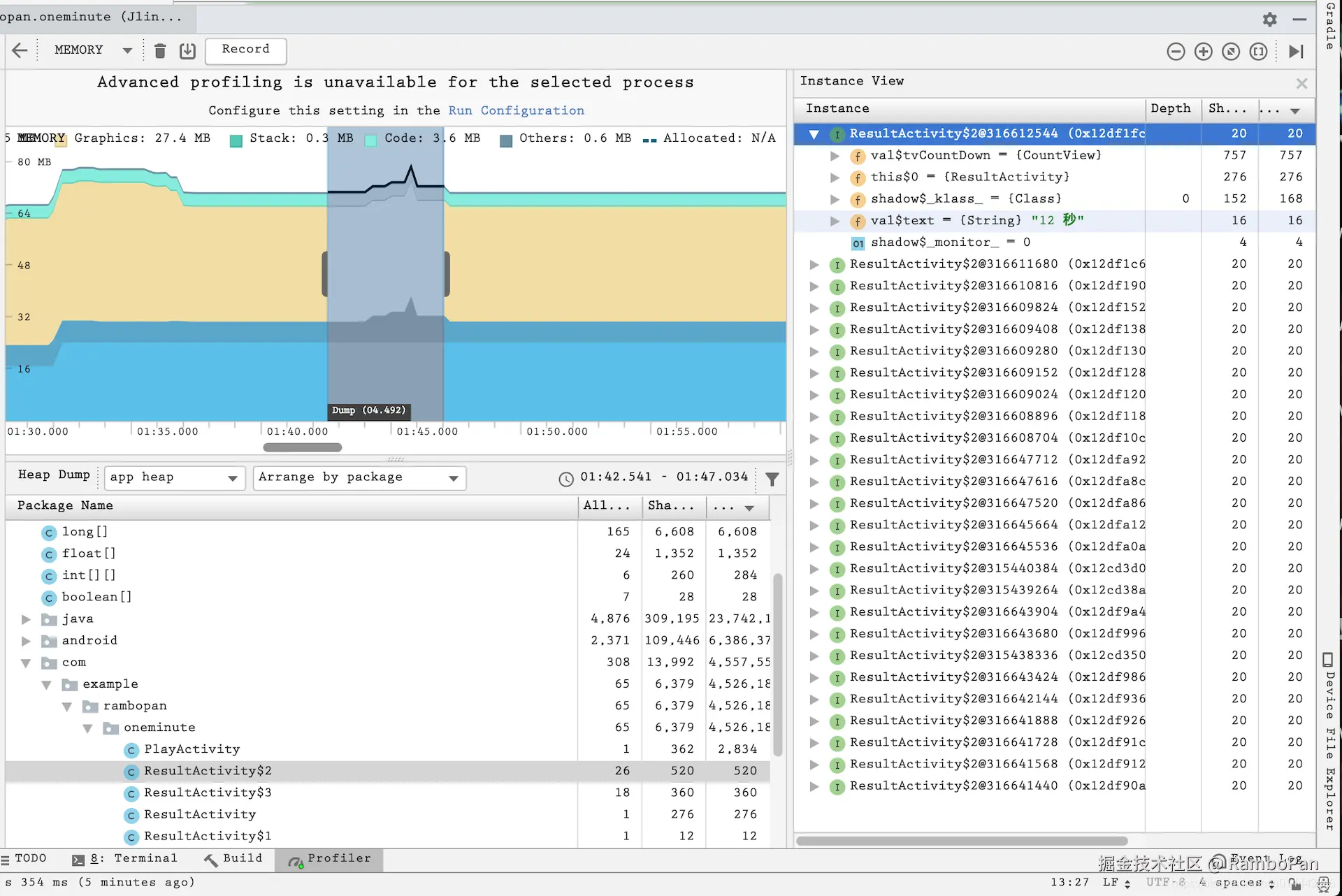This screenshot has width=1342, height=896.
Task: Zoom out the timeline with the minus icon
Action: click(x=1176, y=52)
